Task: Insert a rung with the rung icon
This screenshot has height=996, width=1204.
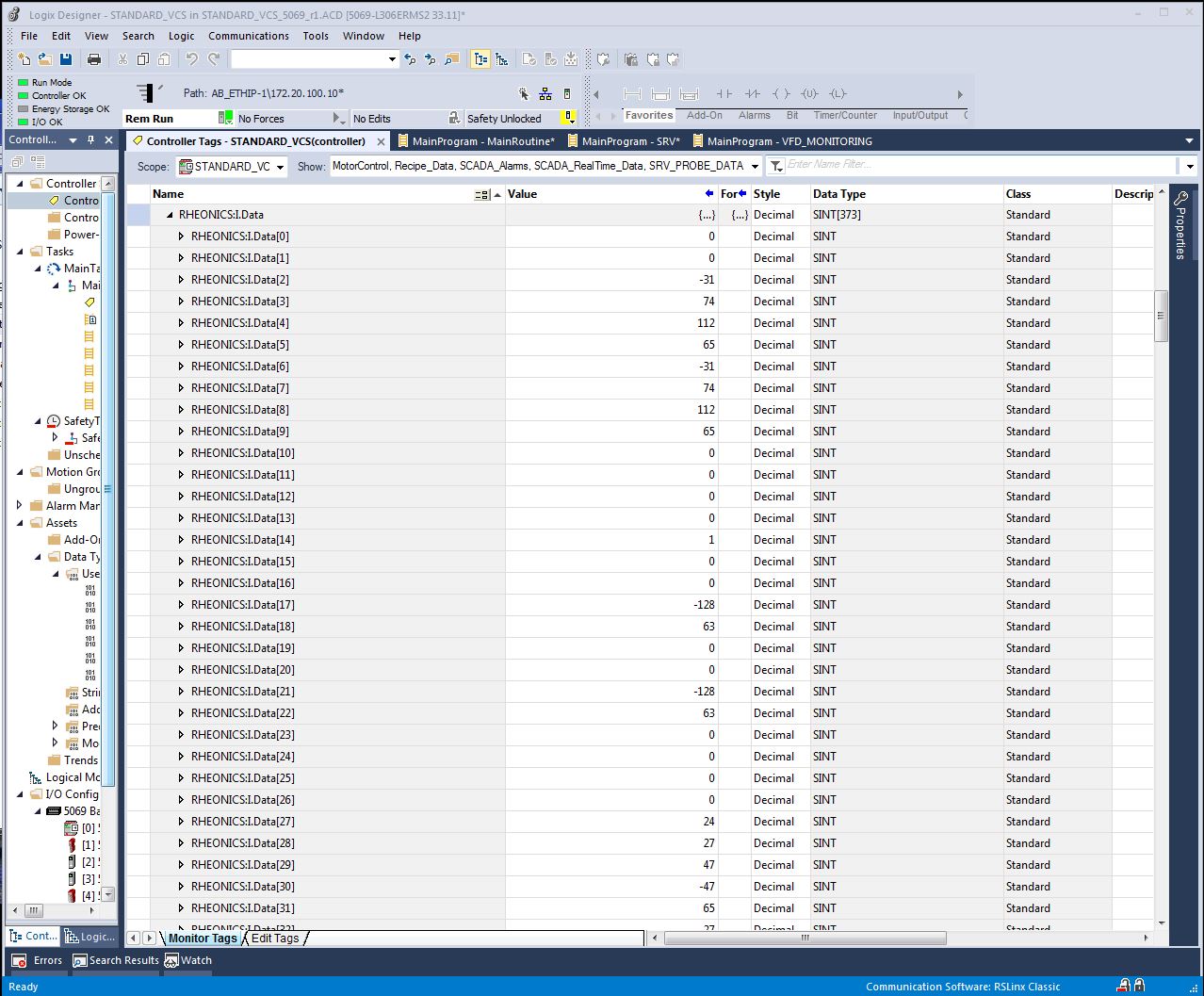Action: pos(632,93)
